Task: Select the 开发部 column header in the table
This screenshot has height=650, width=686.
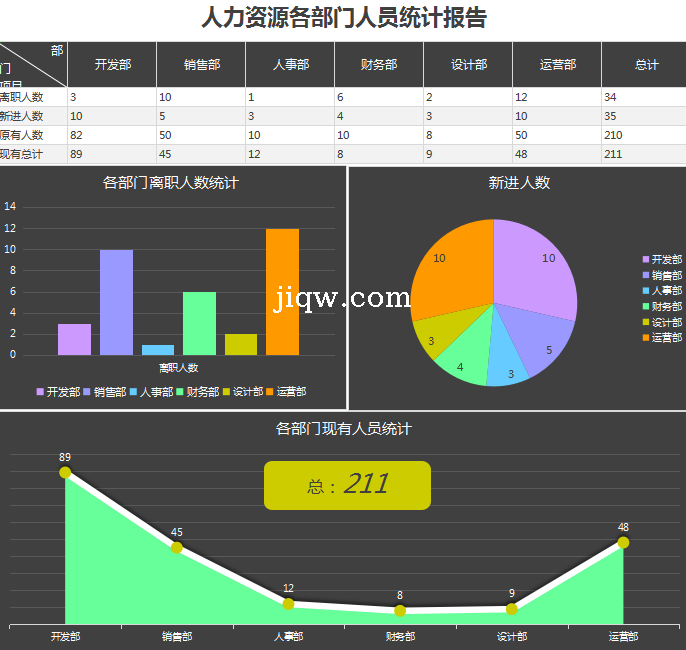Action: (x=112, y=65)
